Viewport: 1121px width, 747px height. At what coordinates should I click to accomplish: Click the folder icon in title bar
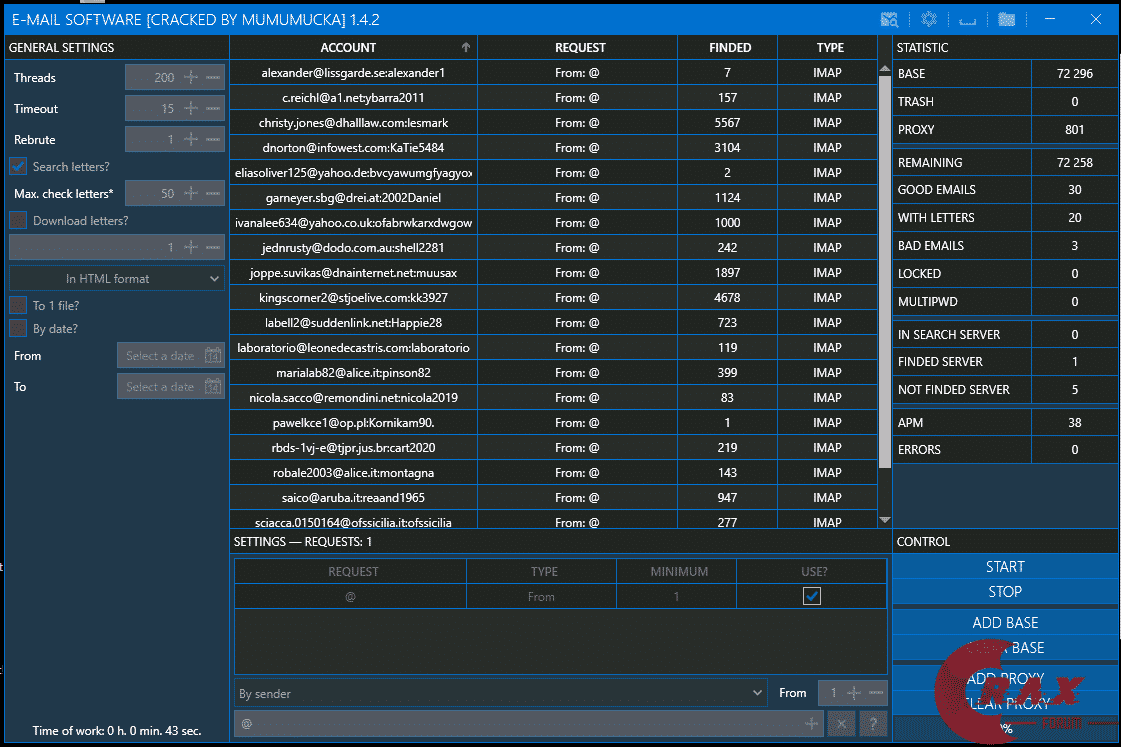point(1007,19)
